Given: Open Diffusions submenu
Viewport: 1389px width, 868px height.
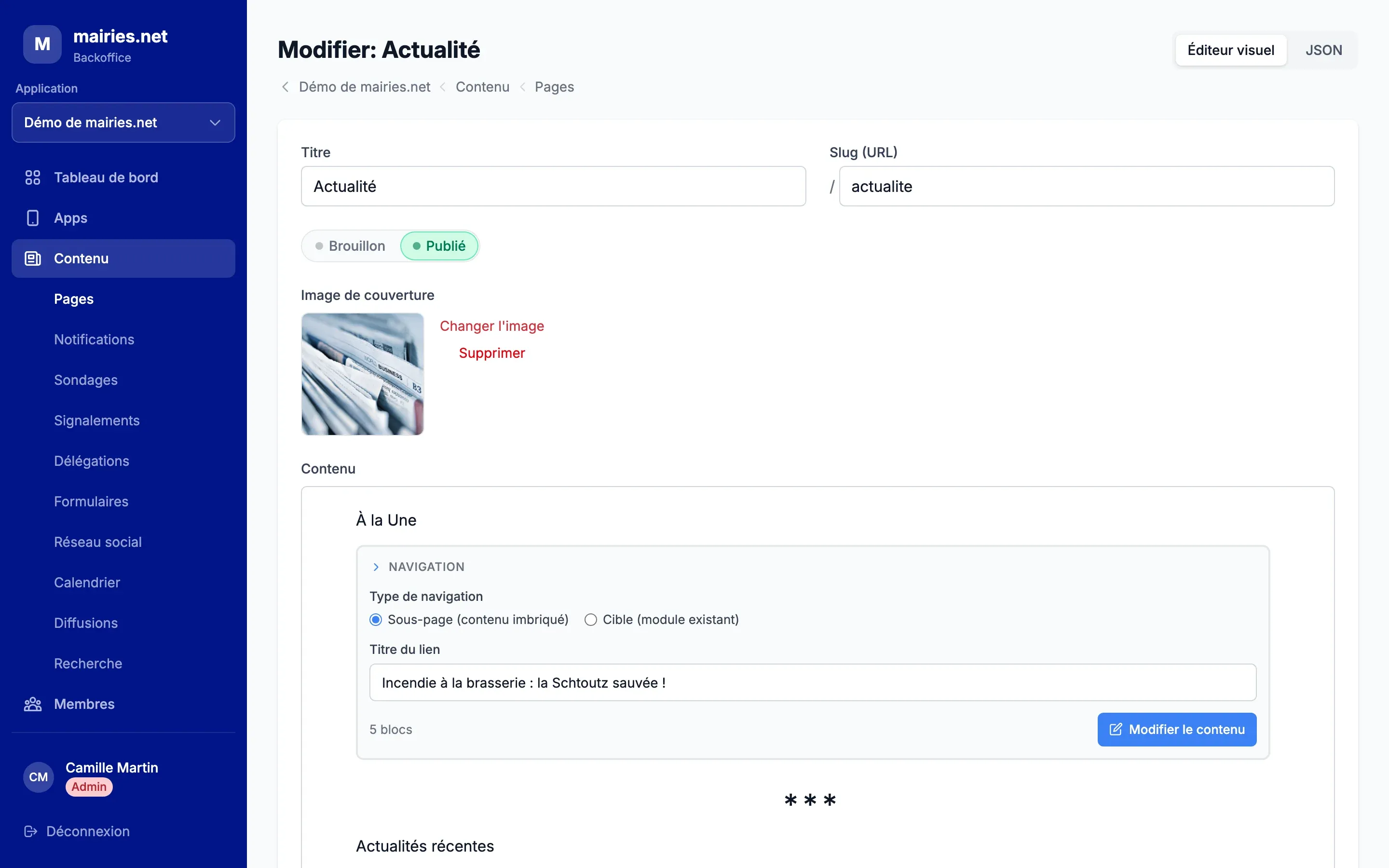Looking at the screenshot, I should [x=85, y=623].
